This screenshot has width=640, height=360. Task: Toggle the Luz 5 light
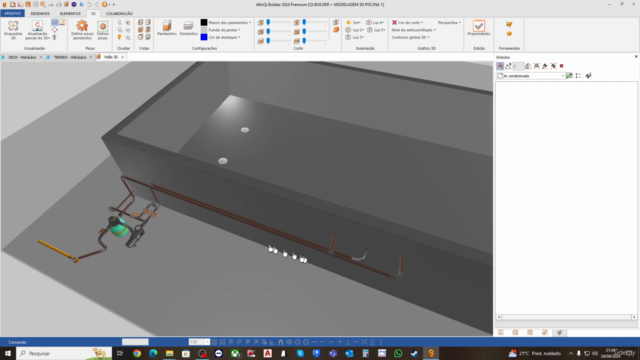(376, 30)
